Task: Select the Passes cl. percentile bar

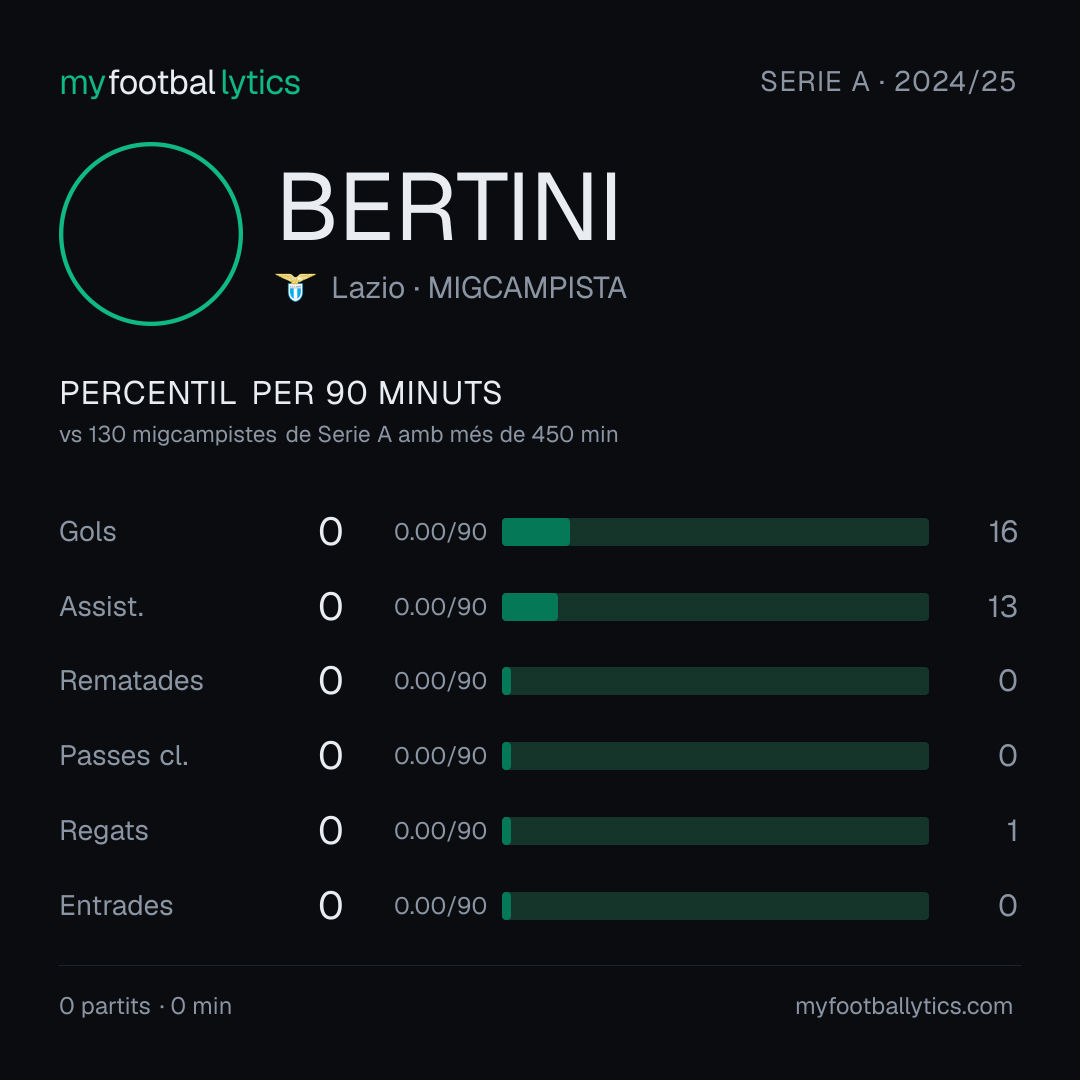Action: pos(715,756)
